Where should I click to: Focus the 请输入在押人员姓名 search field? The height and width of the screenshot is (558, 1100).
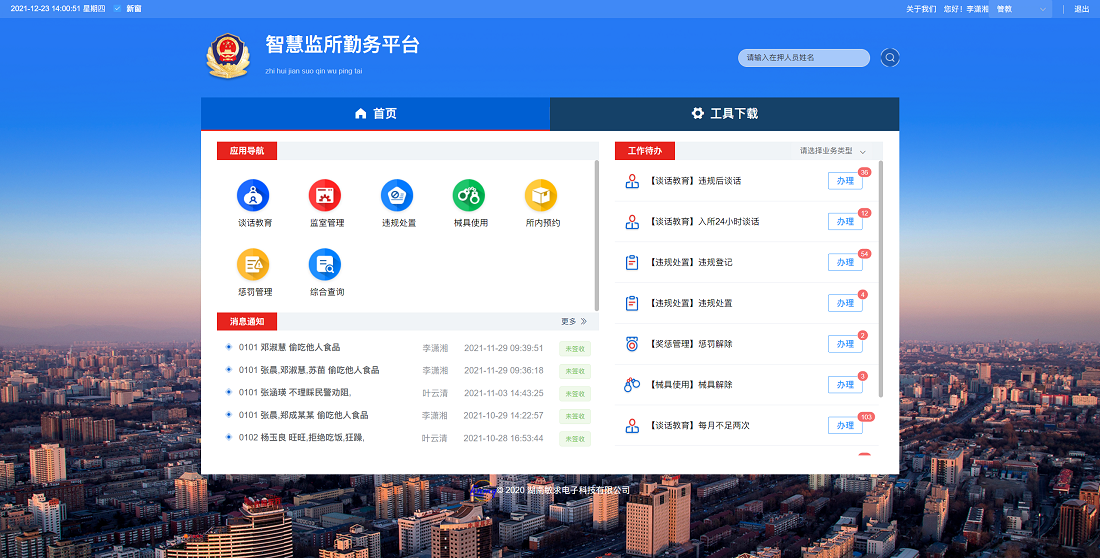click(804, 58)
